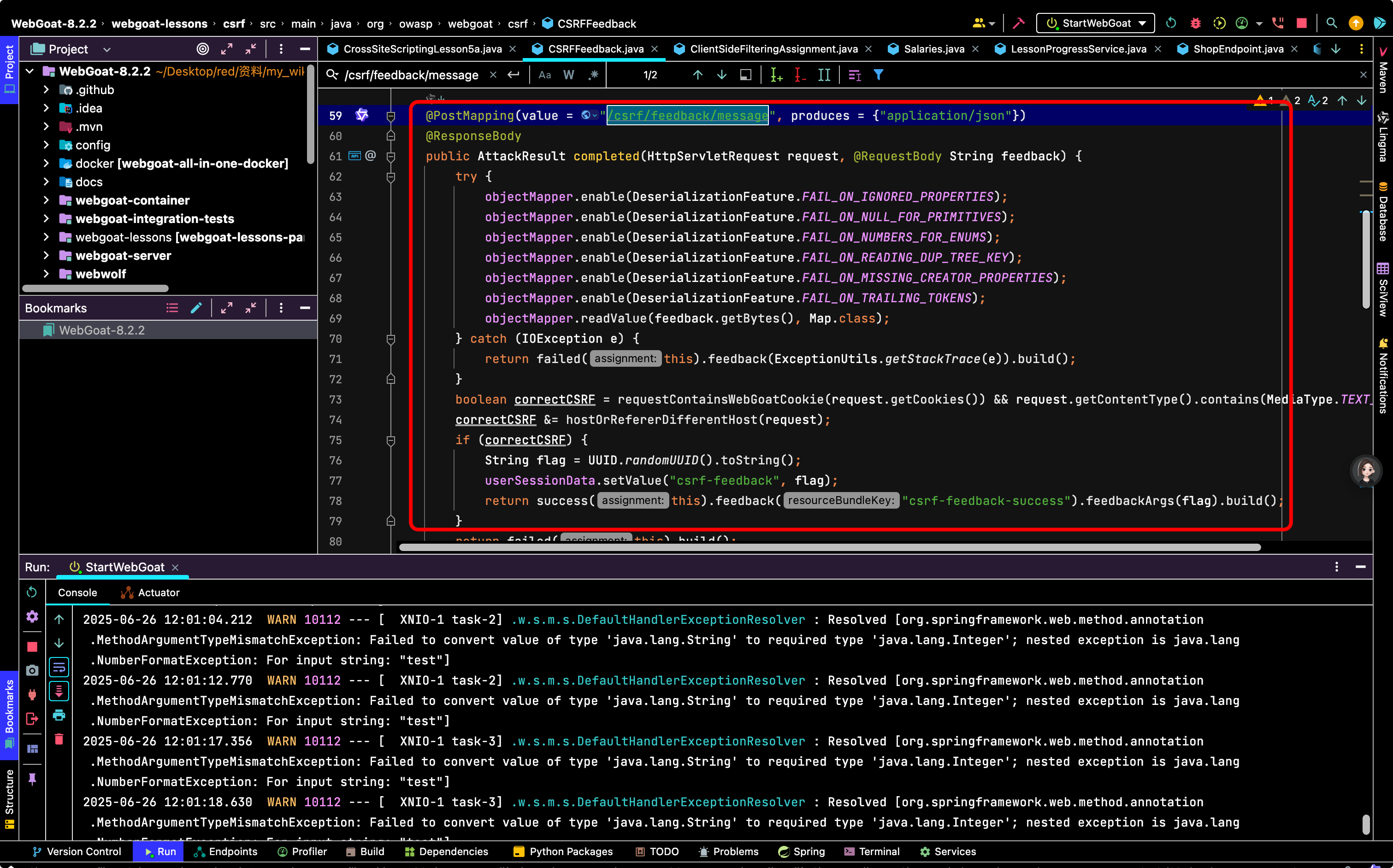Expand the webgoat-server folder
Image resolution: width=1393 pixels, height=868 pixels.
click(47, 255)
